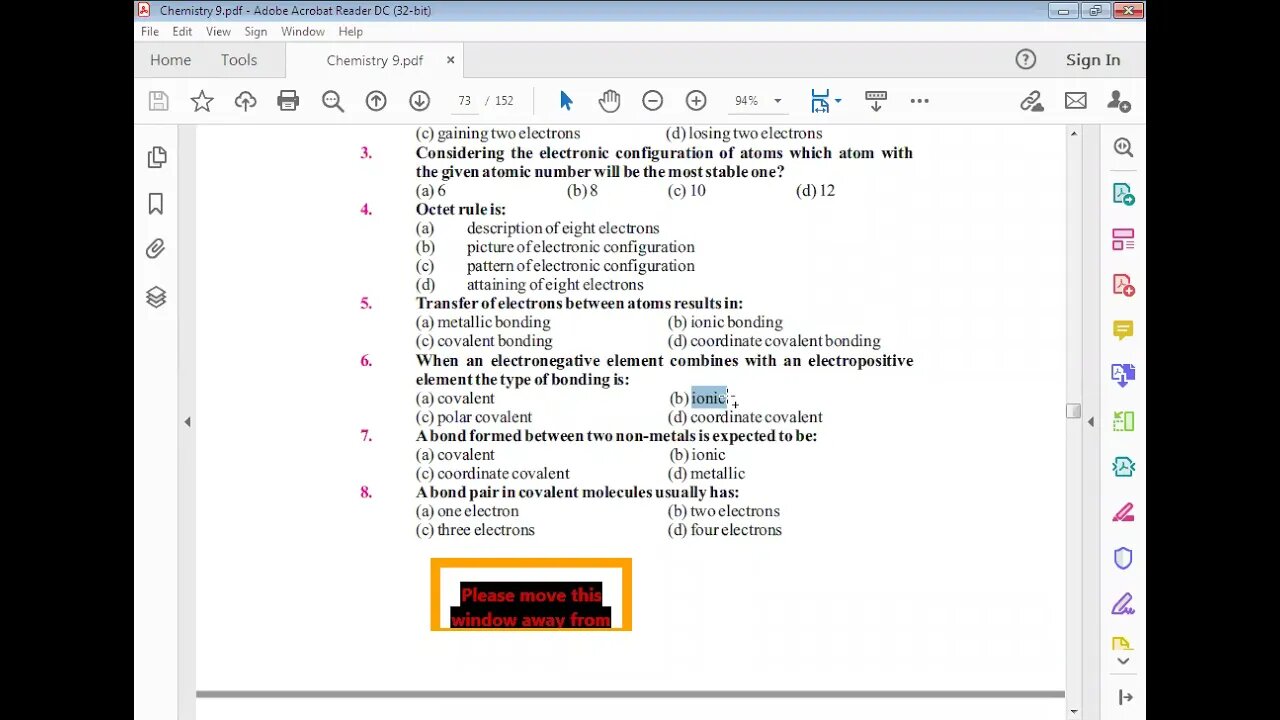Open the Fill & Sign pen tool
Viewport: 1280px width, 720px height.
click(1123, 604)
